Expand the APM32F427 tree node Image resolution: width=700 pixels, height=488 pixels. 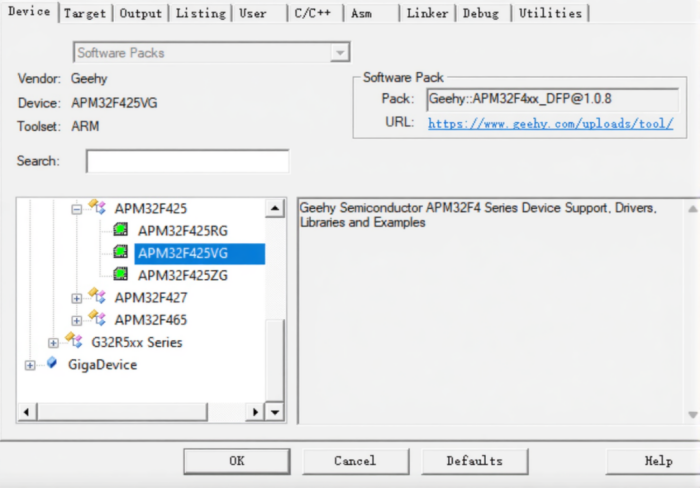pyautogui.click(x=77, y=298)
